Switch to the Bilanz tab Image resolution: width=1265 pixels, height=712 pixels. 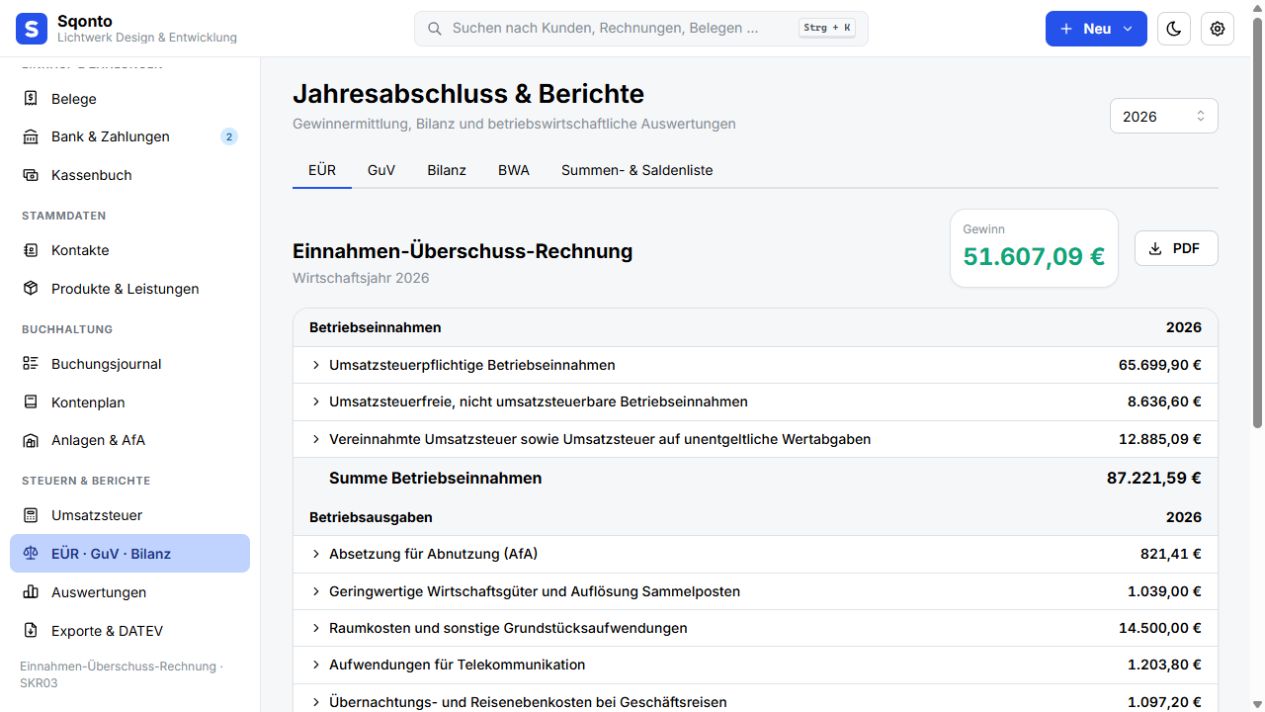[447, 170]
